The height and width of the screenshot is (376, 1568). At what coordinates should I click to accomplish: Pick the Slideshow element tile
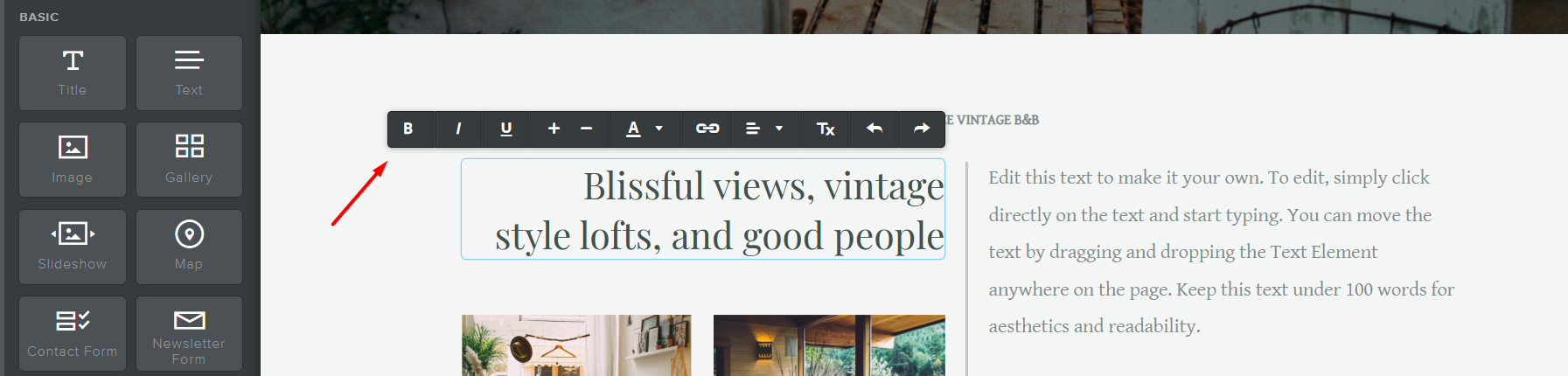tap(73, 247)
